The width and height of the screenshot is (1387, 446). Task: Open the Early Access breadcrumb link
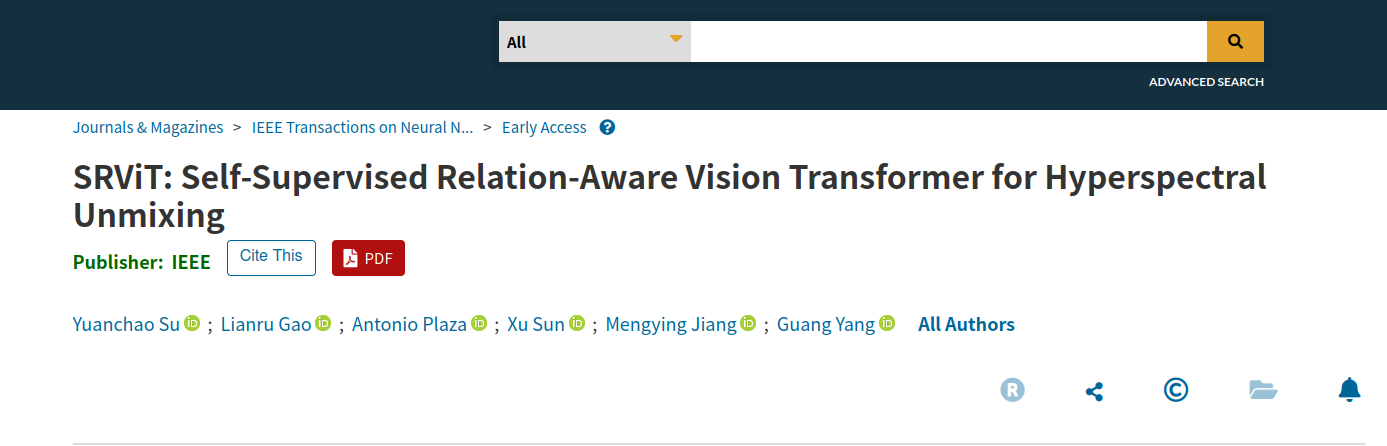pos(544,128)
